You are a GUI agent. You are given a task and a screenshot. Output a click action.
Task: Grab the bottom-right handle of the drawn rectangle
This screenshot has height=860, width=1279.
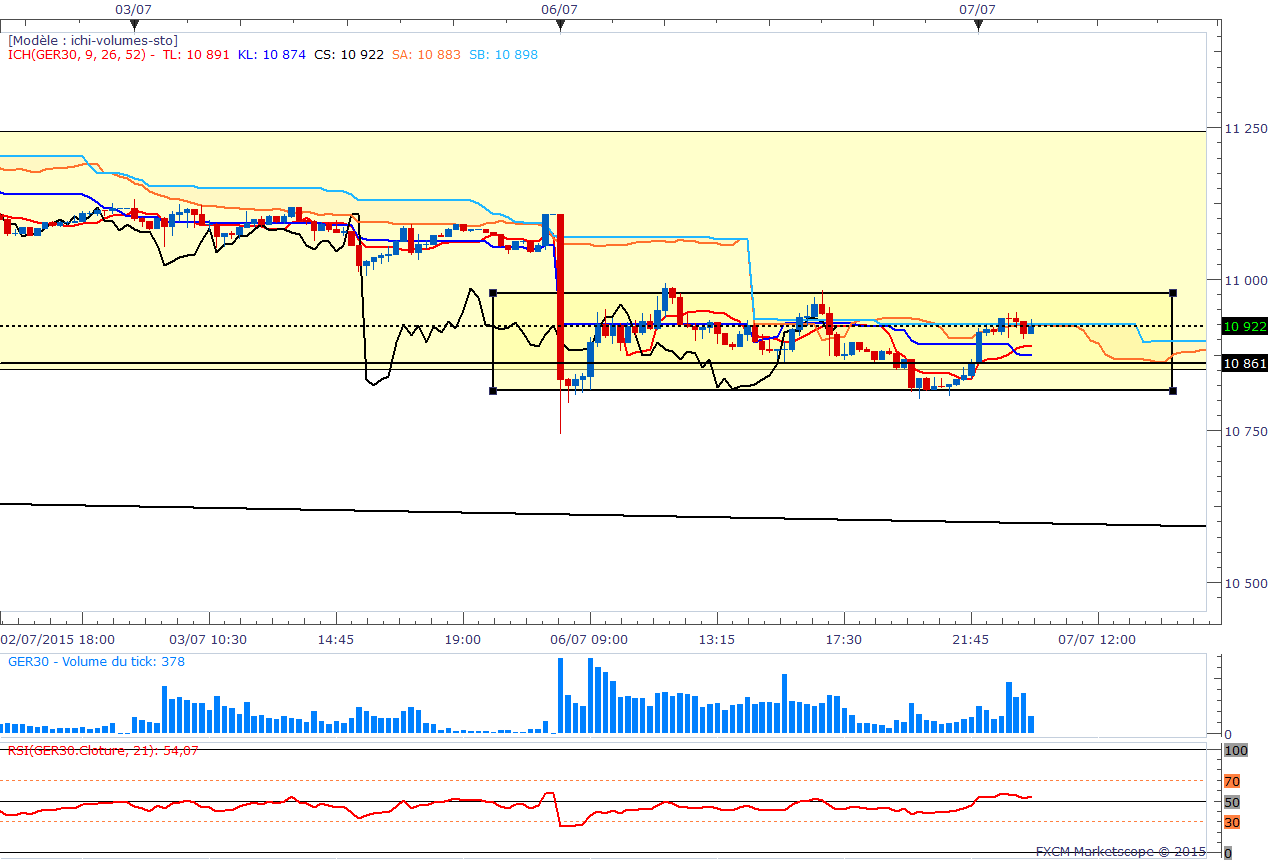[1172, 390]
